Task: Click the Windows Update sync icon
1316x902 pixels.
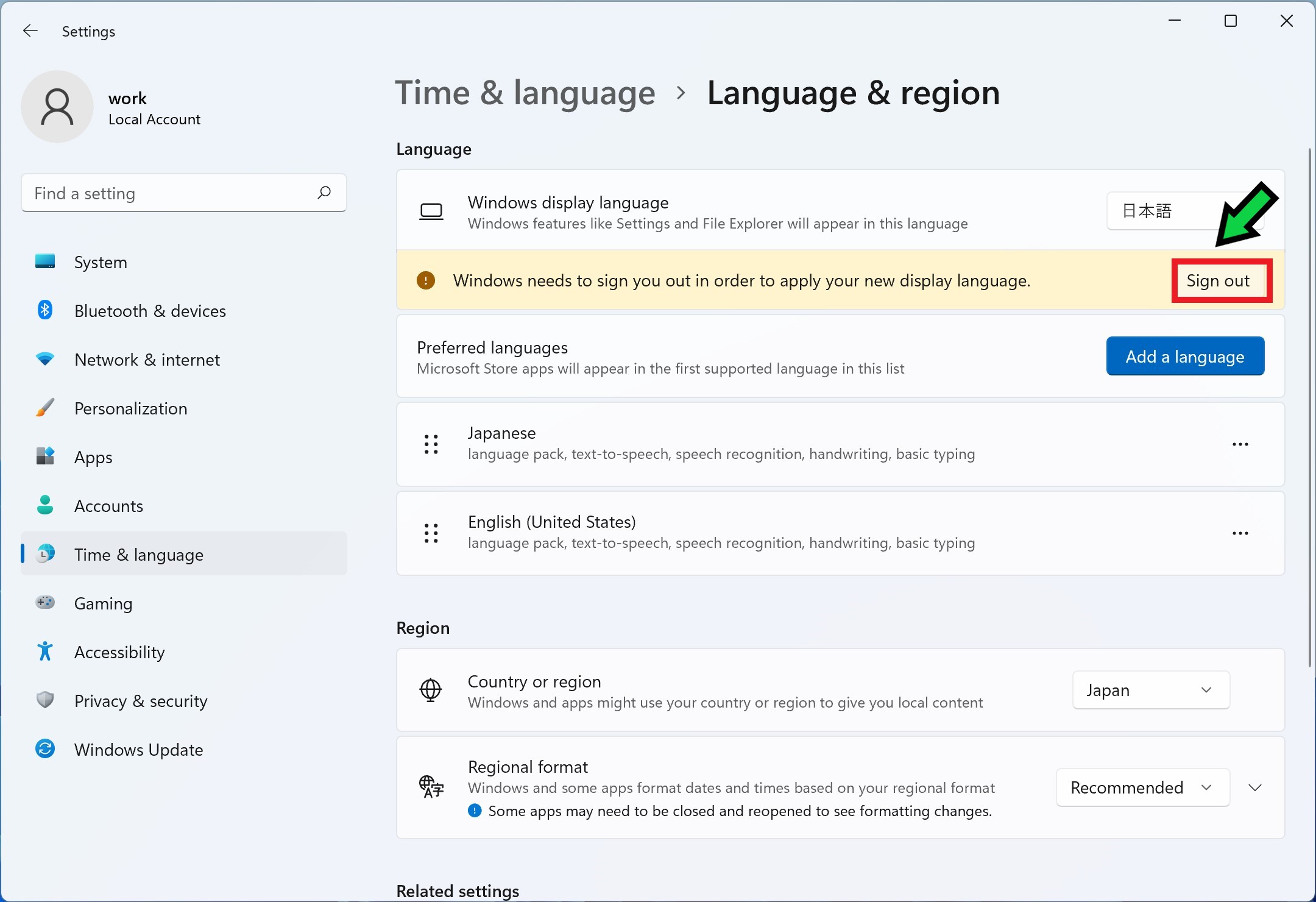Action: (45, 749)
